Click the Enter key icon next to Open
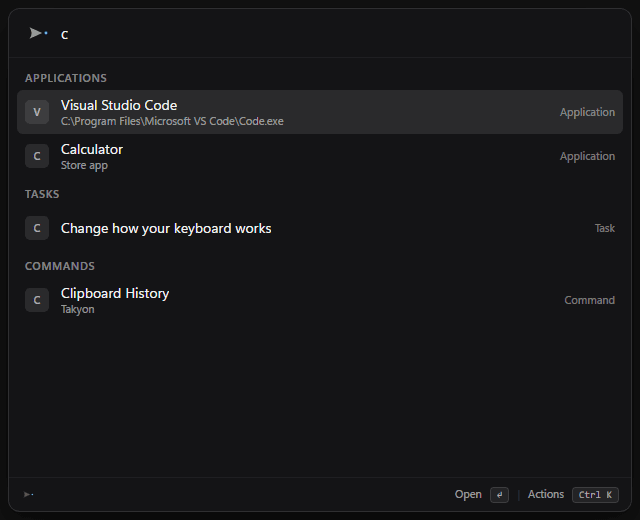Screen dimensions: 640x520 (499, 495)
